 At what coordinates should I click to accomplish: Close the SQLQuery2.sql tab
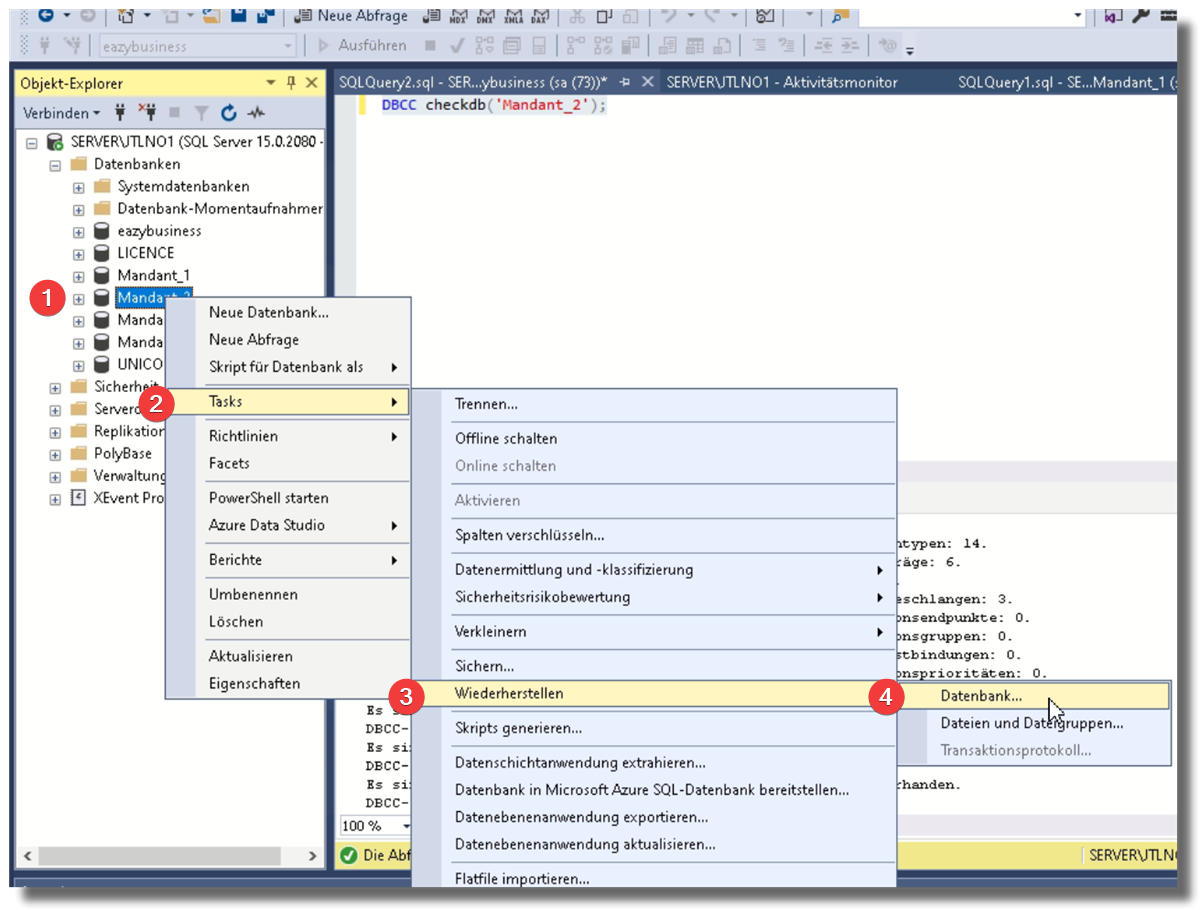click(646, 82)
